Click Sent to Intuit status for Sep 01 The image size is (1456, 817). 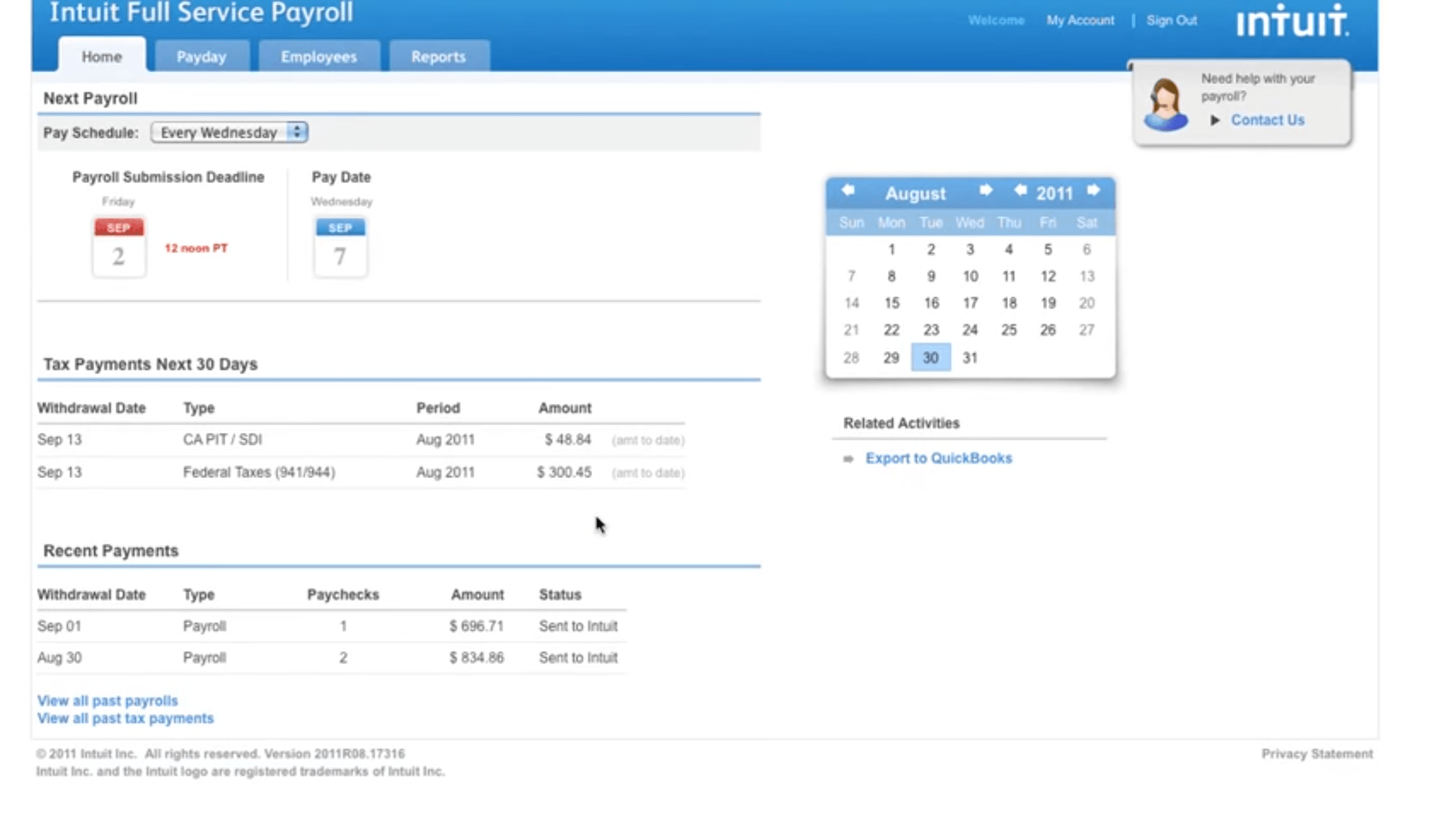(578, 626)
